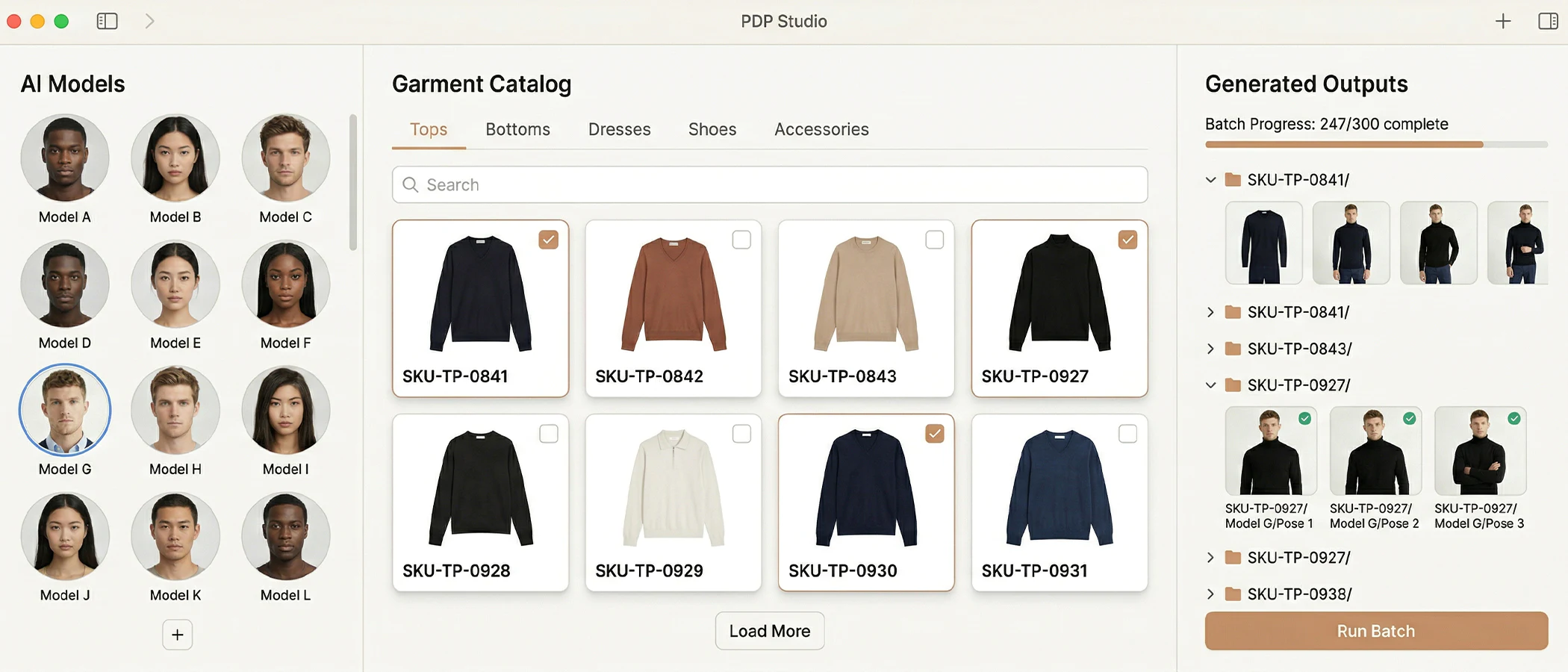1568x672 pixels.
Task: Toggle the left sidebar panel icon
Action: tap(108, 21)
